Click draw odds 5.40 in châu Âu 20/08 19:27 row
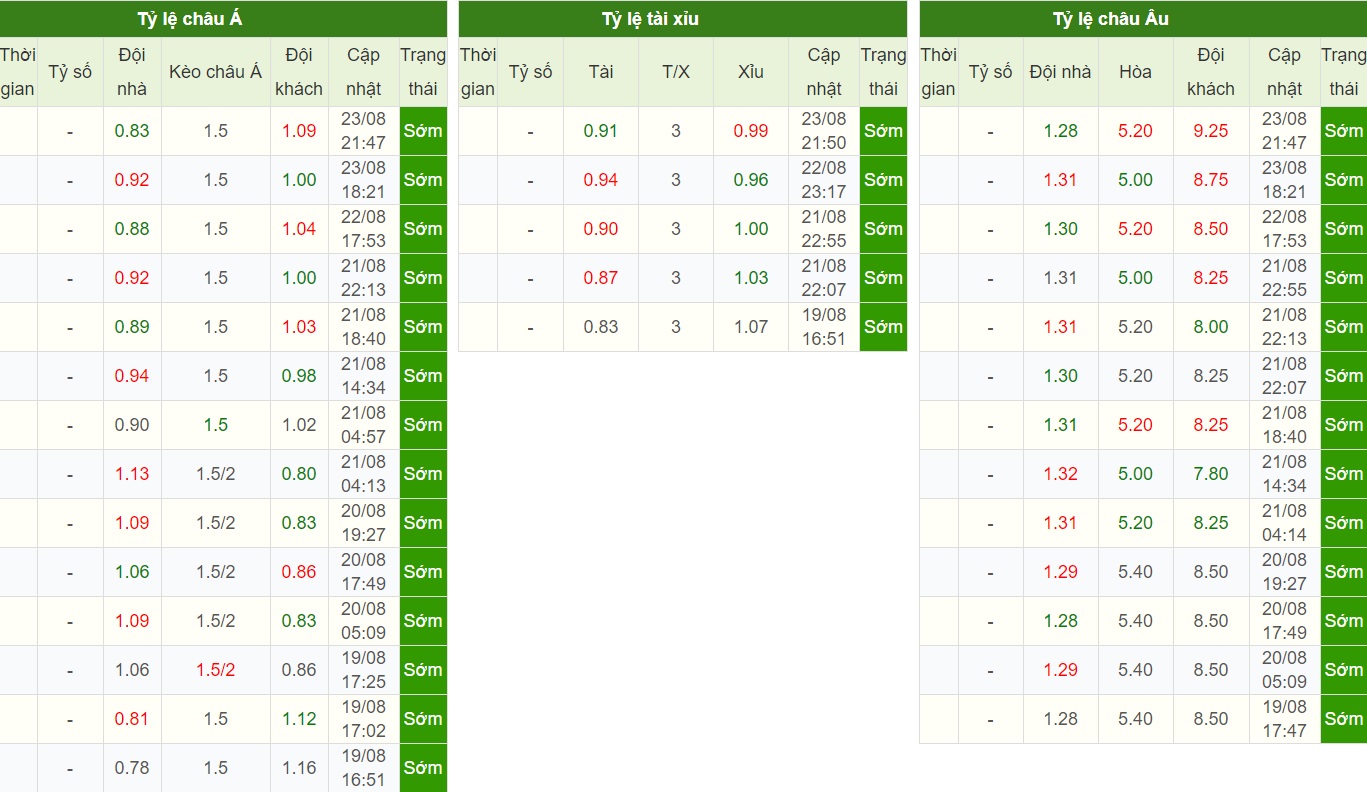The height and width of the screenshot is (792, 1367). click(1136, 572)
